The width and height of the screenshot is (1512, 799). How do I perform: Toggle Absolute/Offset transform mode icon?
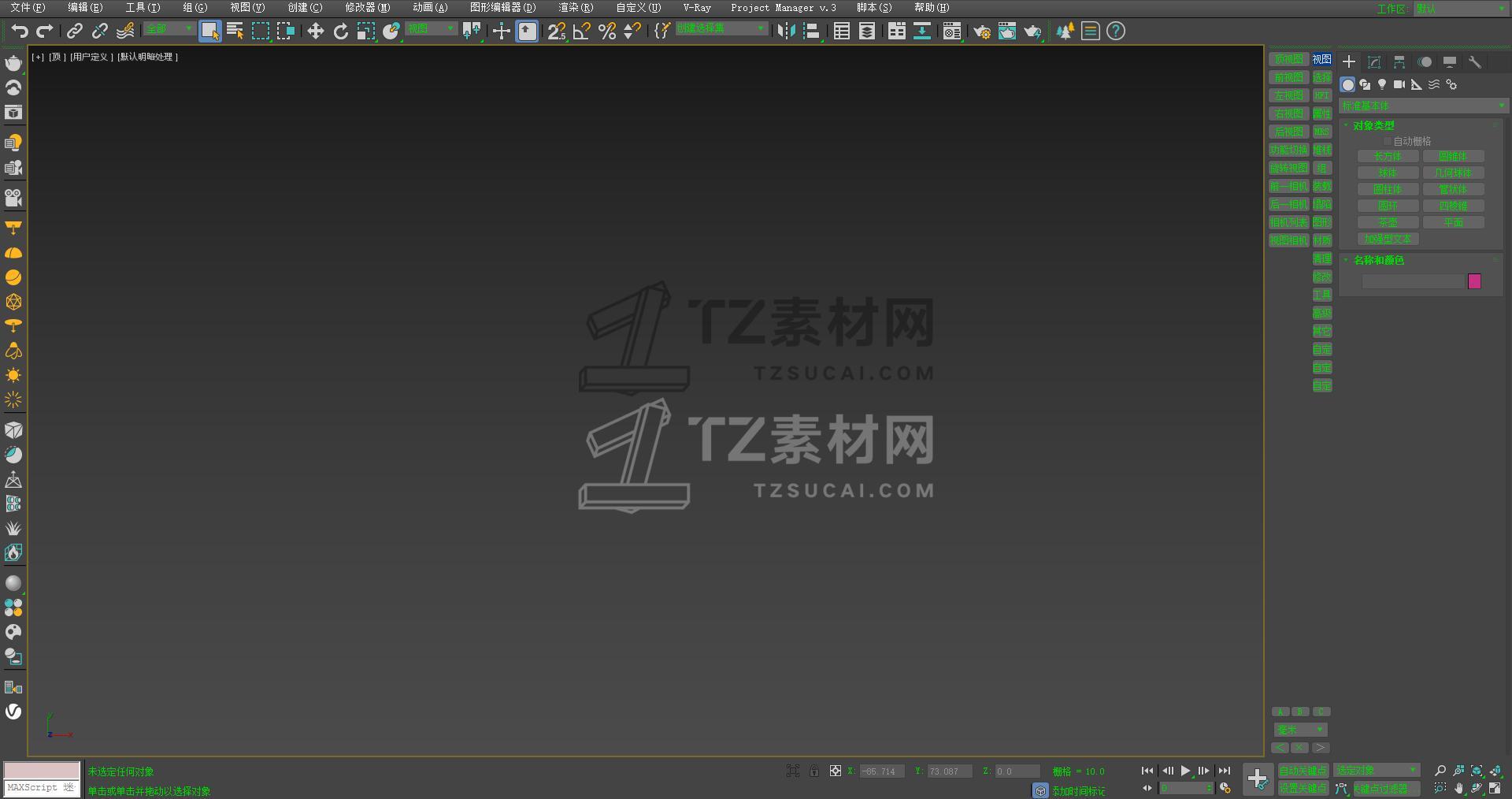836,771
